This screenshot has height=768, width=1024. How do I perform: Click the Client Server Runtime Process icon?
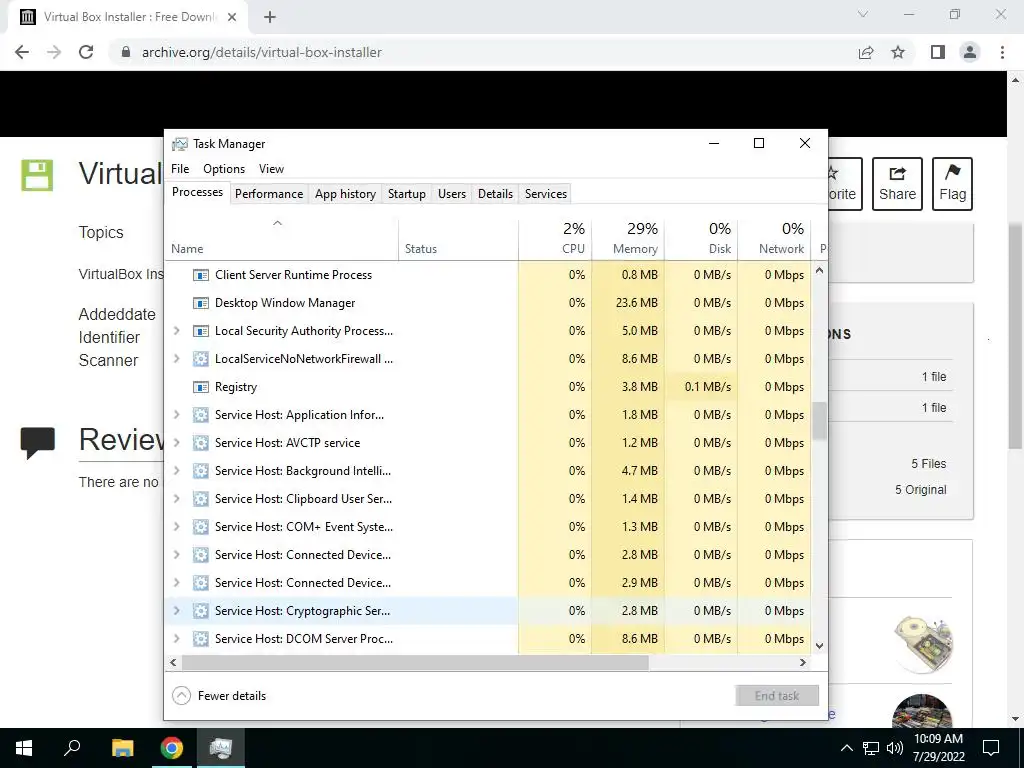coord(200,275)
